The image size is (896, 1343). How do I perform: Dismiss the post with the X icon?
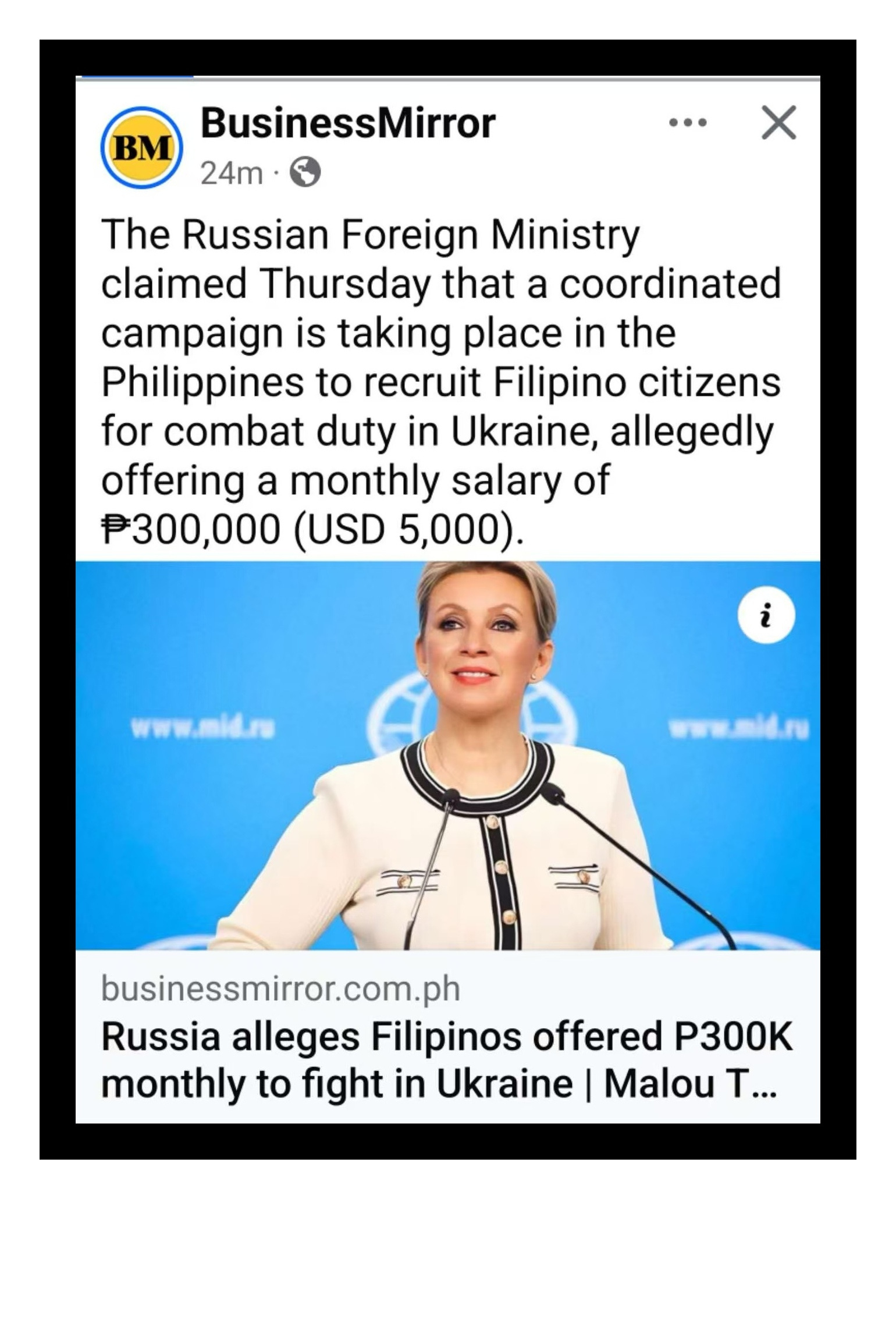(778, 123)
